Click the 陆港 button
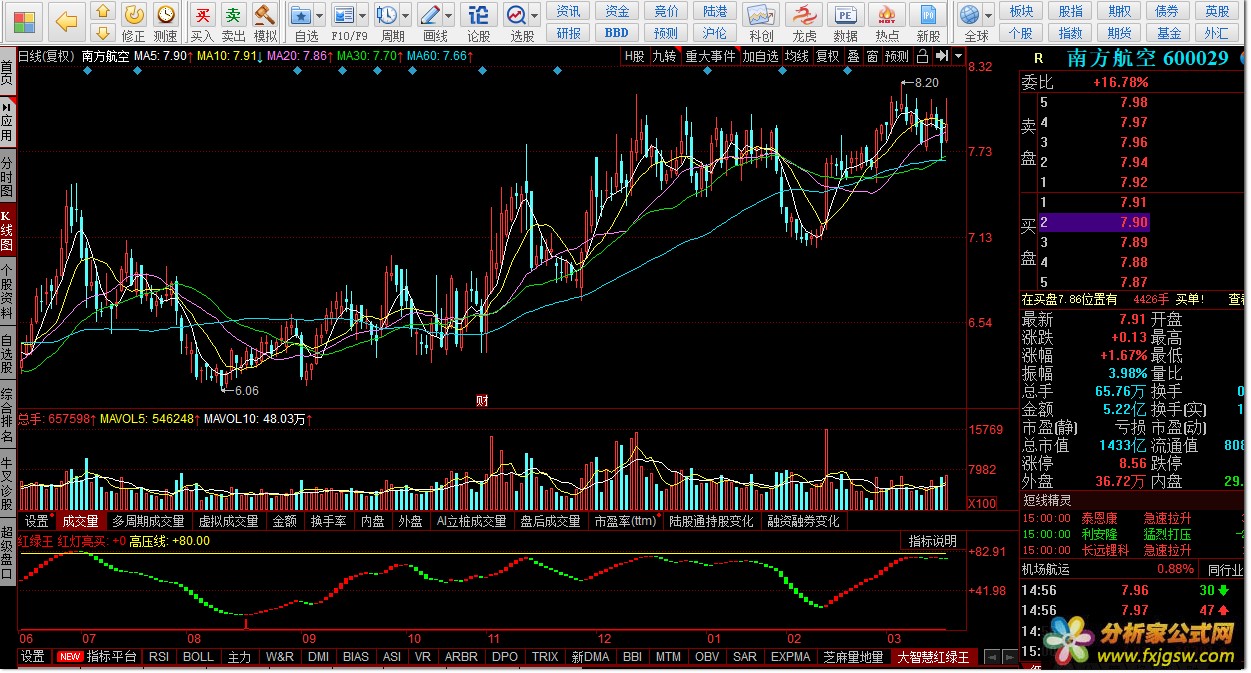 (x=715, y=11)
